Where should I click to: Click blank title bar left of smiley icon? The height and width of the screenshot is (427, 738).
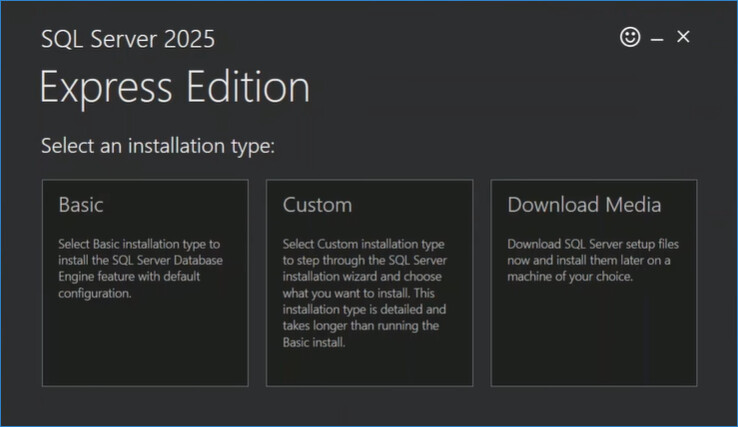[450, 38]
